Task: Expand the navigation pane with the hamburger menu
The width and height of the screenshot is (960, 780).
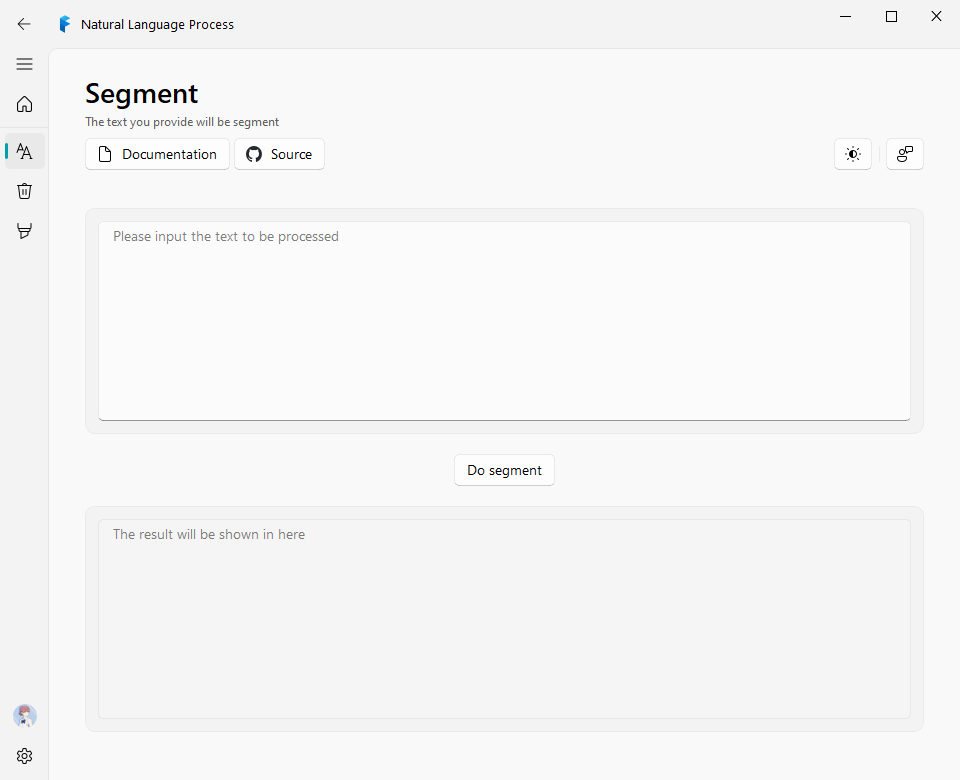Action: pos(24,64)
